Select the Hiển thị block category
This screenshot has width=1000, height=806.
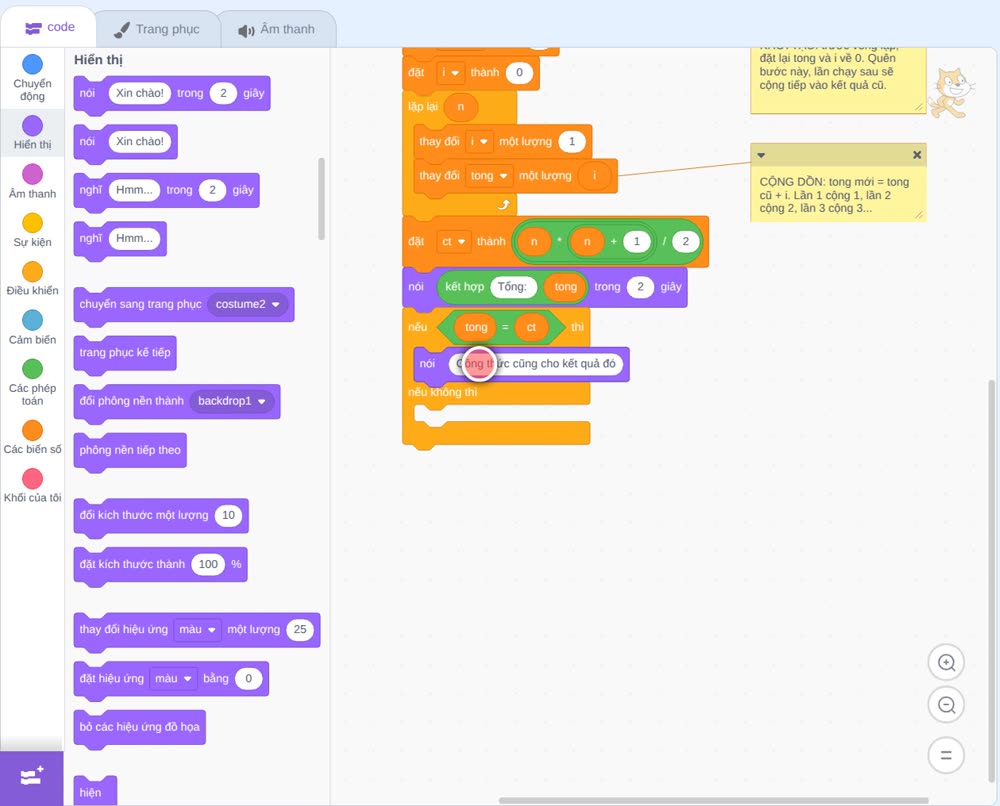tap(32, 133)
